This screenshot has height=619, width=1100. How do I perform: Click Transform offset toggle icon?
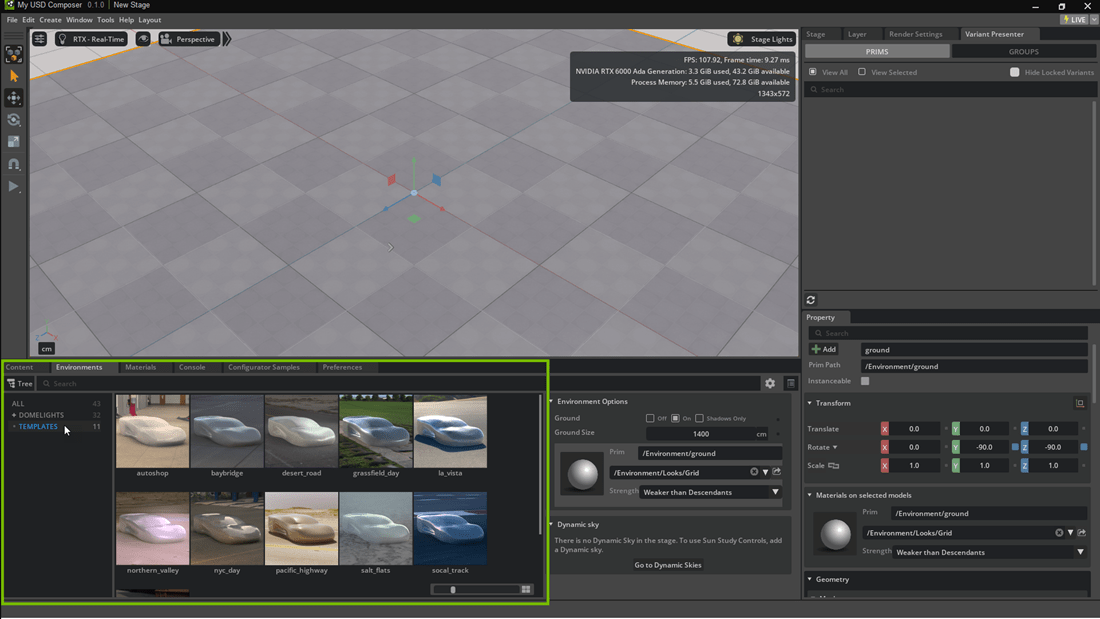coord(1080,403)
